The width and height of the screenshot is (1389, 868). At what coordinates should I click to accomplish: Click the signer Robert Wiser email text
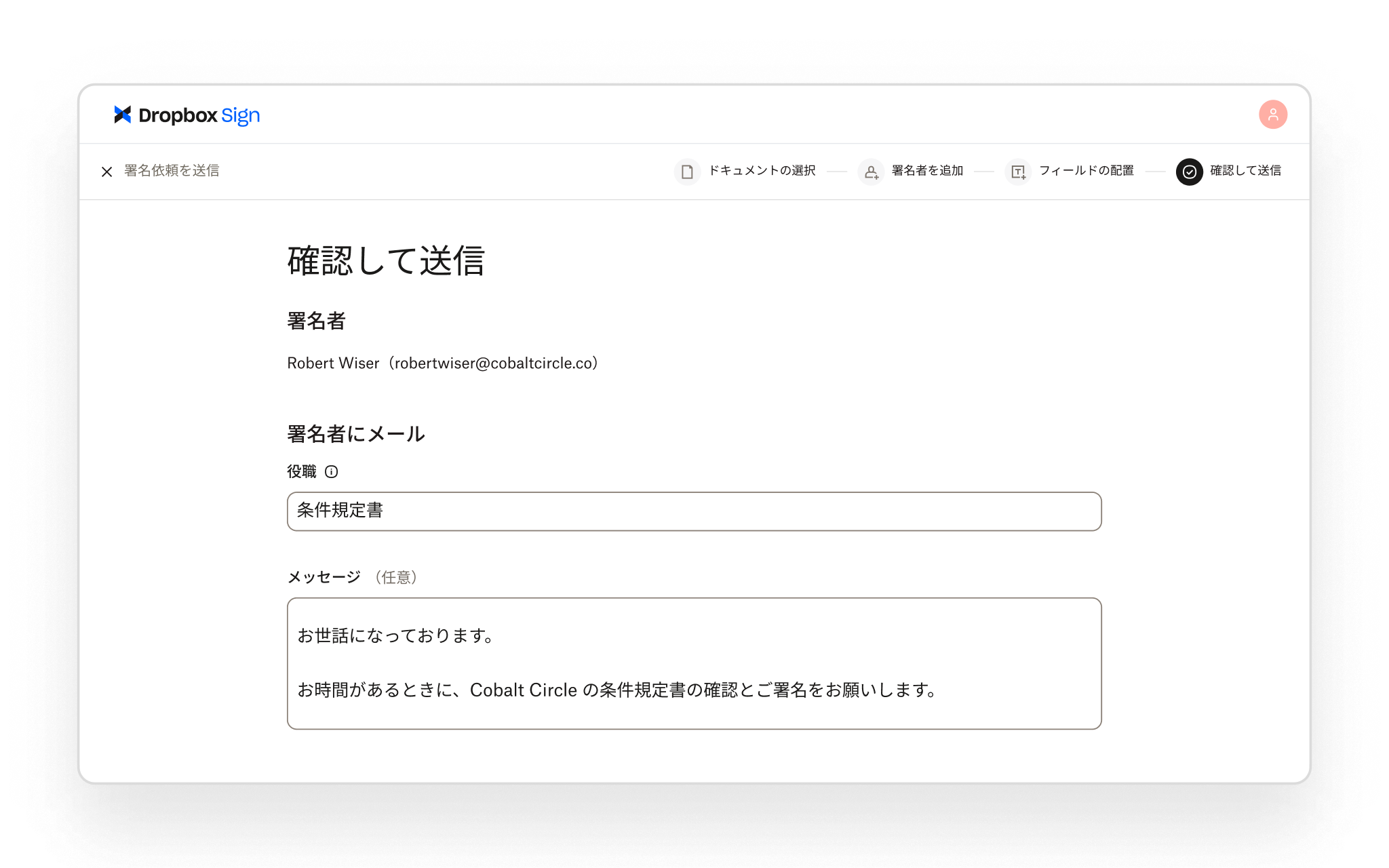pyautogui.click(x=442, y=363)
